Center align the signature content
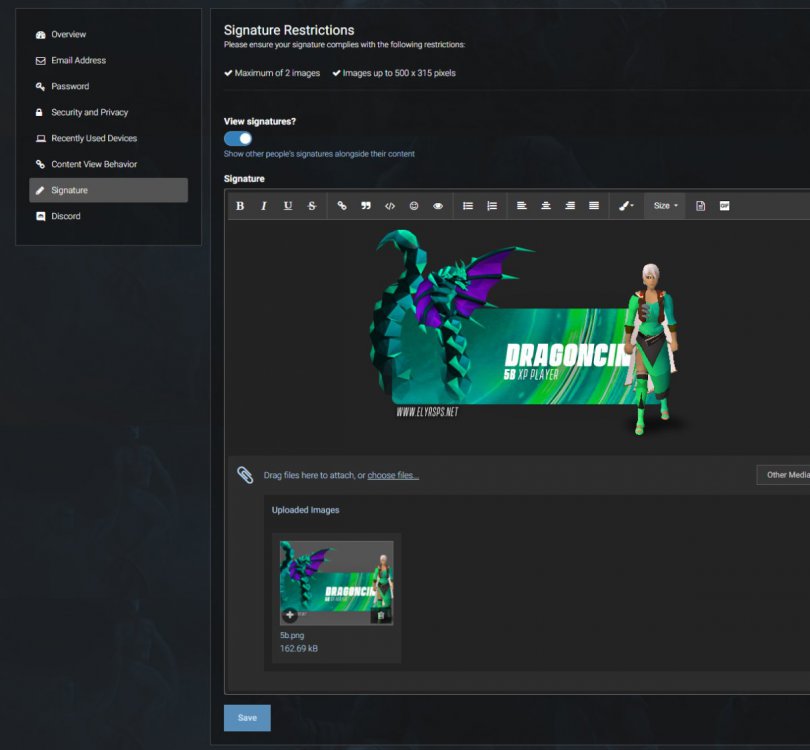The height and width of the screenshot is (750, 810). pos(546,206)
